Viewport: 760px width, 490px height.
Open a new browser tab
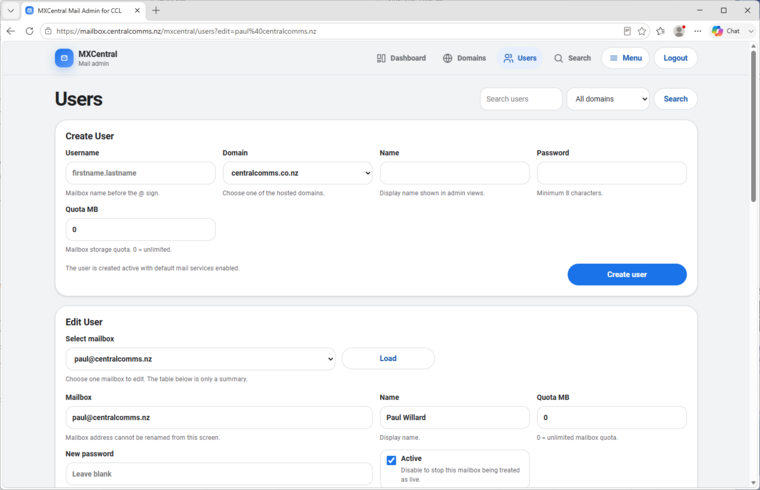click(x=156, y=10)
